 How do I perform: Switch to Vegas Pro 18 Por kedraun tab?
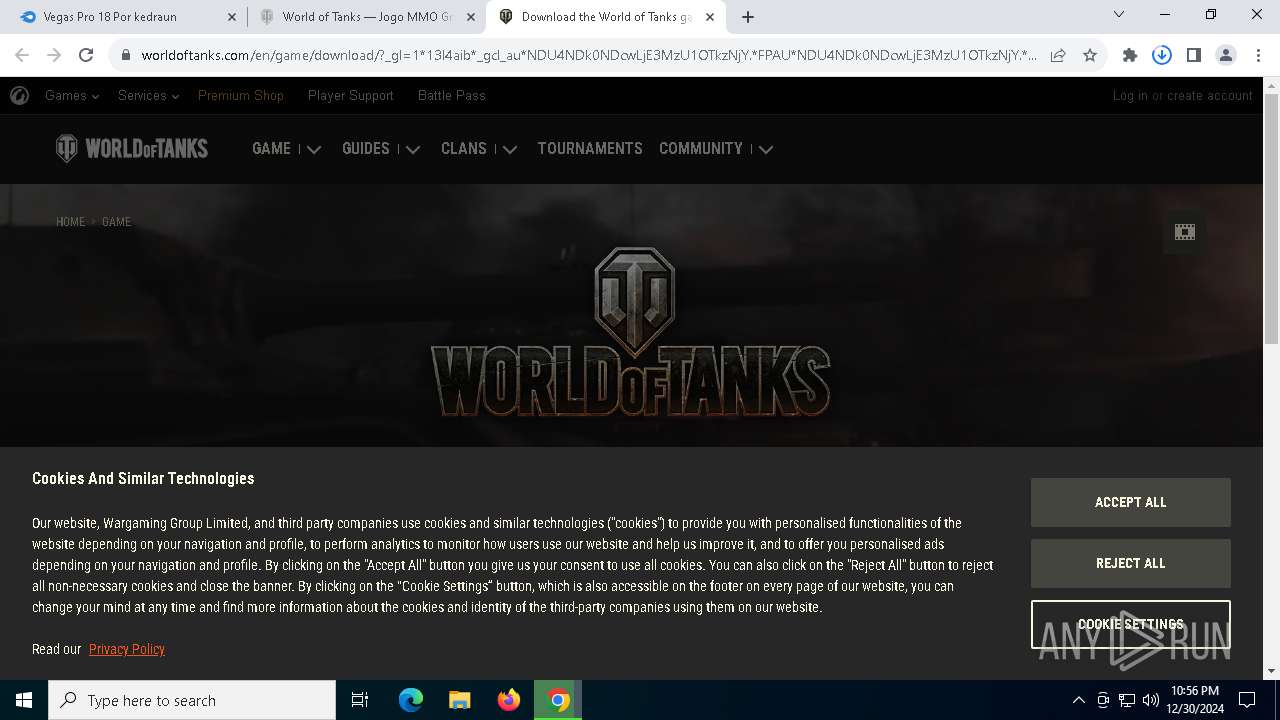pyautogui.click(x=126, y=17)
